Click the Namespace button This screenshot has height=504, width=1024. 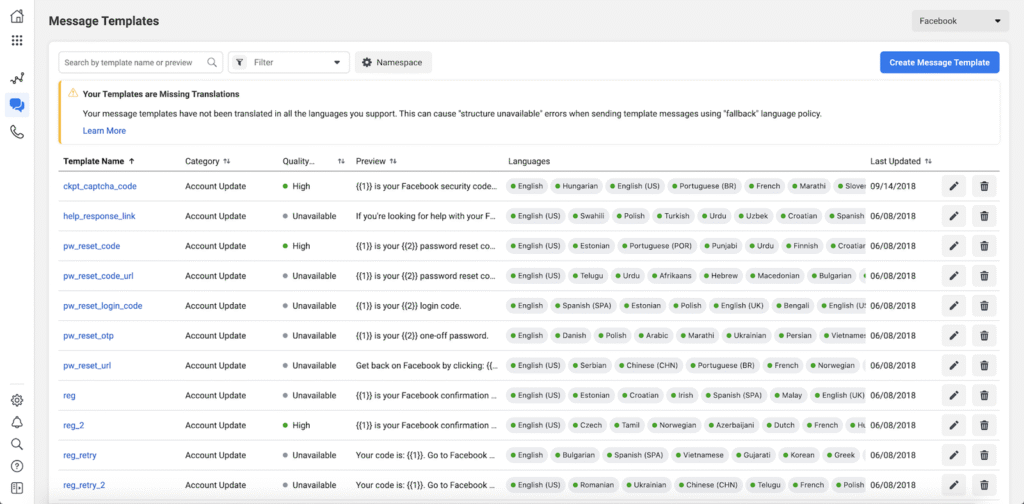point(393,62)
